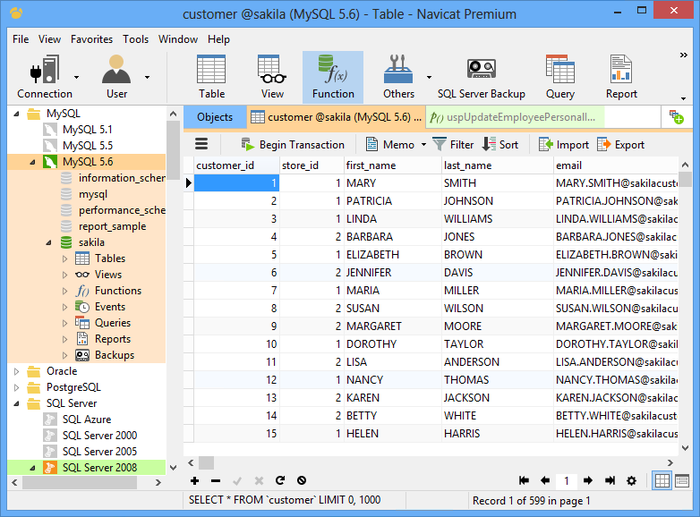The image size is (700, 517).
Task: Click the tree panel horizontal scrollbar thumb
Action: point(79,482)
